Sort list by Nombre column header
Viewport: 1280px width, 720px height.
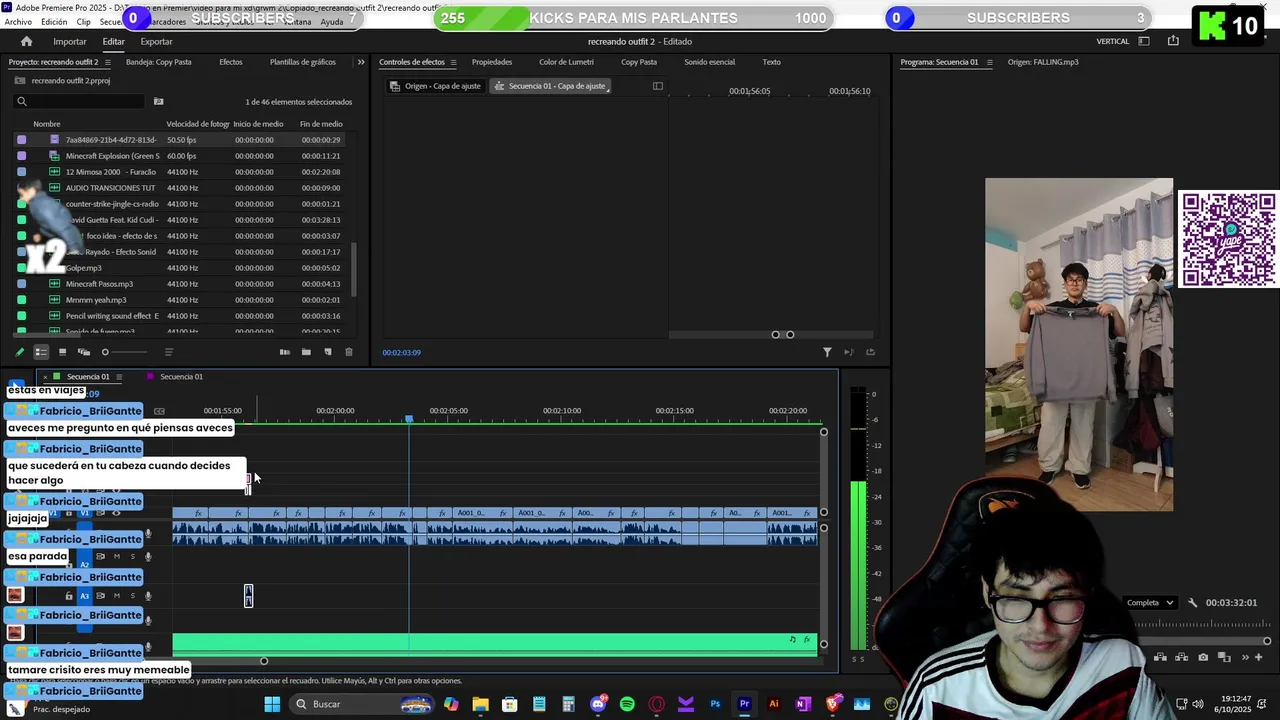[47, 124]
